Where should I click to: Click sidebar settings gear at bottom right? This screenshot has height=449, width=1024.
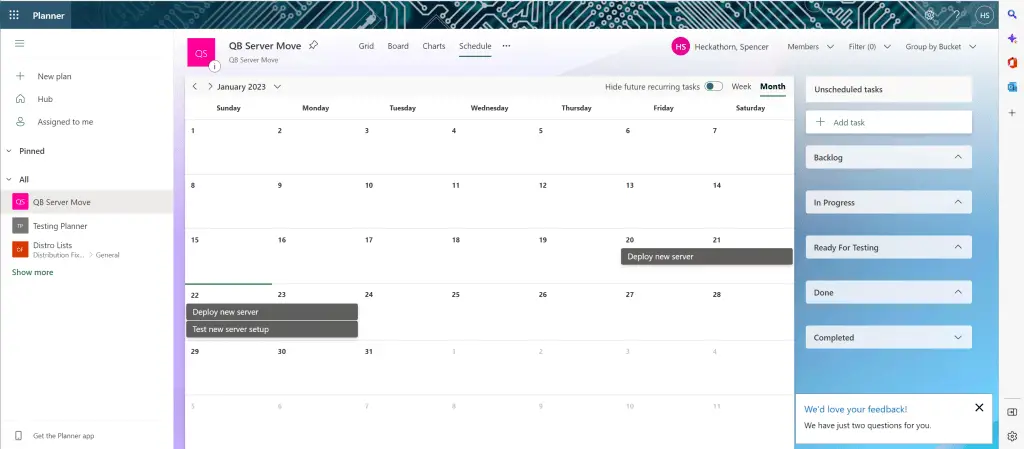coord(1012,436)
